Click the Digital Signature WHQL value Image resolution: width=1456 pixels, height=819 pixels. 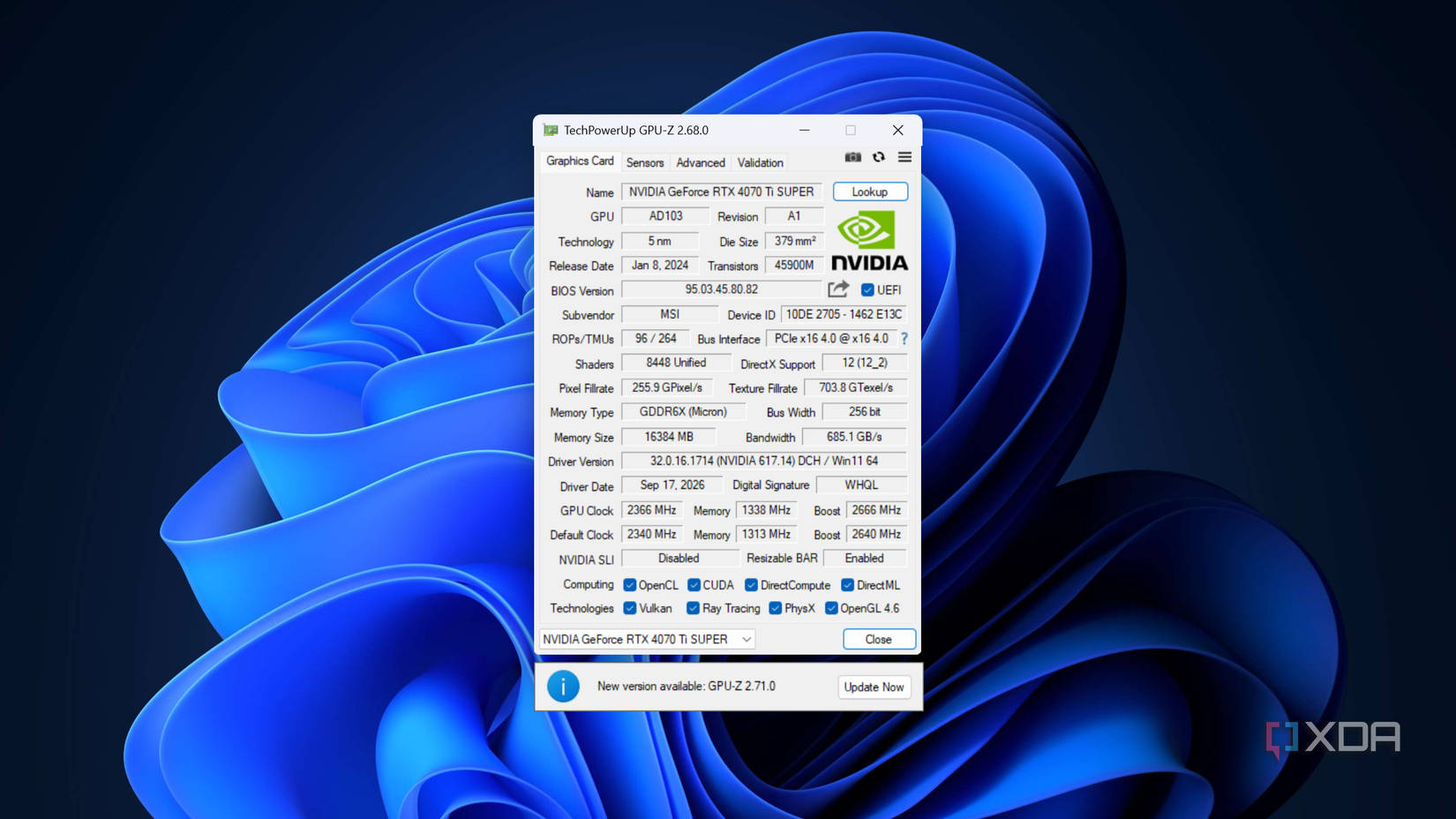861,485
